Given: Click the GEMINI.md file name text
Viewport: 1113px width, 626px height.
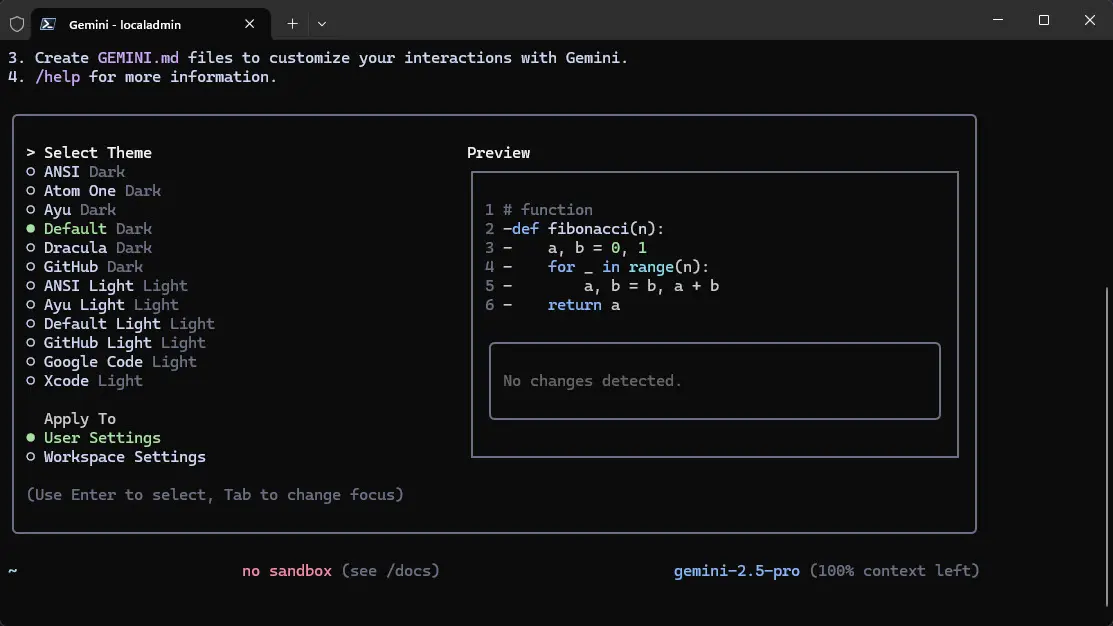Looking at the screenshot, I should tap(138, 57).
